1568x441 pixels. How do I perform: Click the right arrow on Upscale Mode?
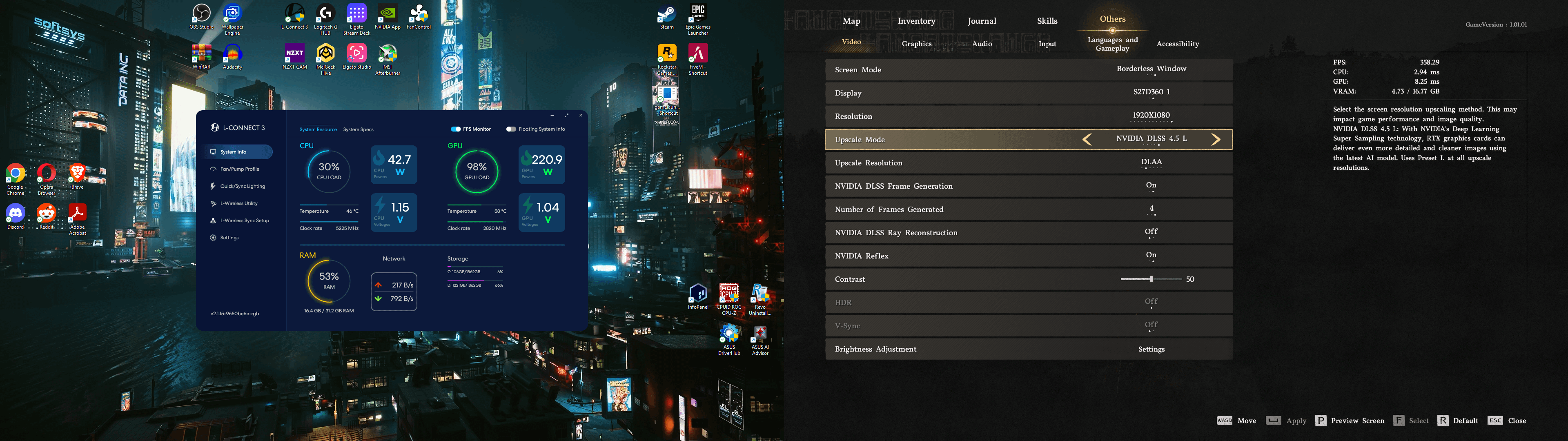coord(1216,139)
